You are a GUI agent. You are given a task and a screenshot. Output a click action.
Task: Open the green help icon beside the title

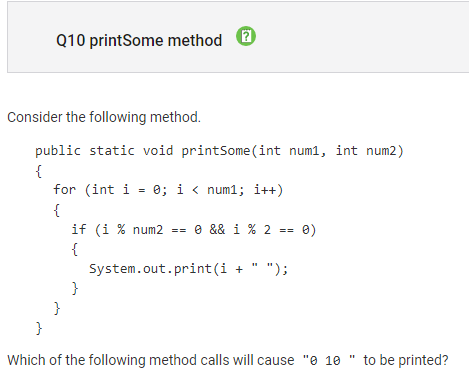pyautogui.click(x=246, y=36)
